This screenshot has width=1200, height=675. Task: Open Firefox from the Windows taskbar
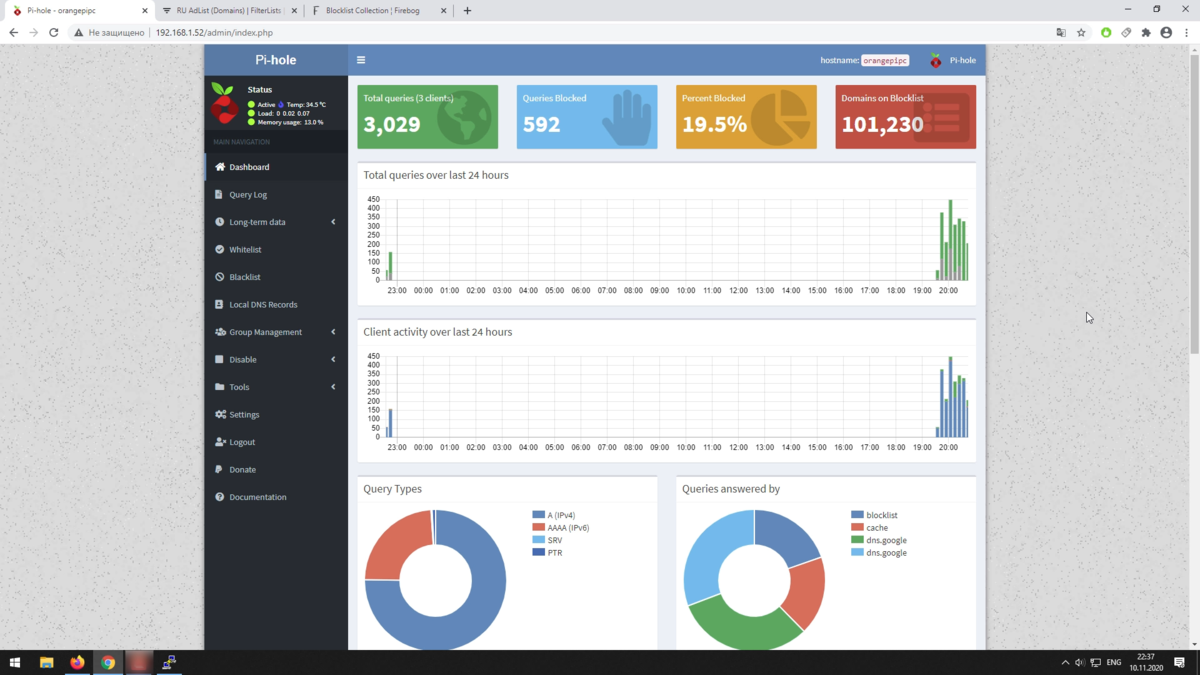pos(77,662)
